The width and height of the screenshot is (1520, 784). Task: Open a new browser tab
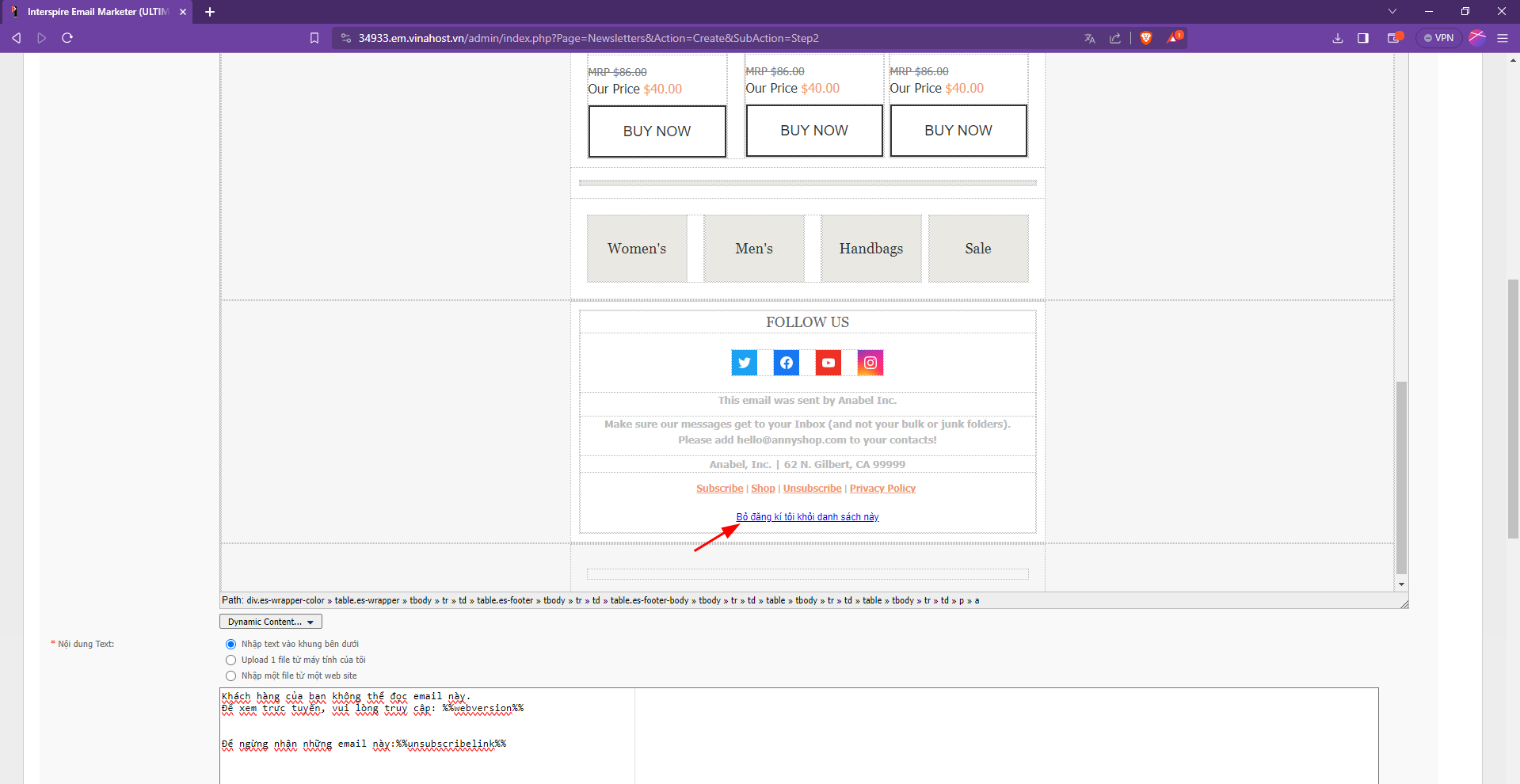point(210,12)
